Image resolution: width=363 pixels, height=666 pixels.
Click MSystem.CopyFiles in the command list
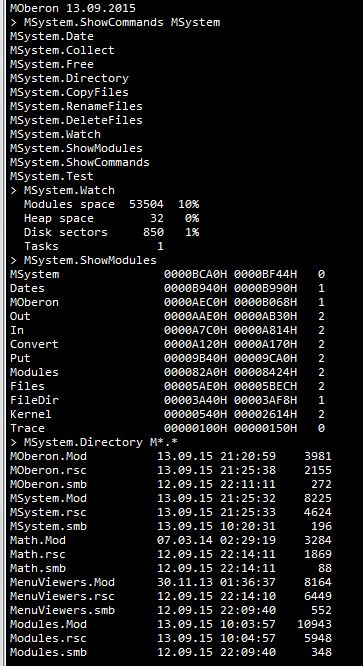(69, 93)
